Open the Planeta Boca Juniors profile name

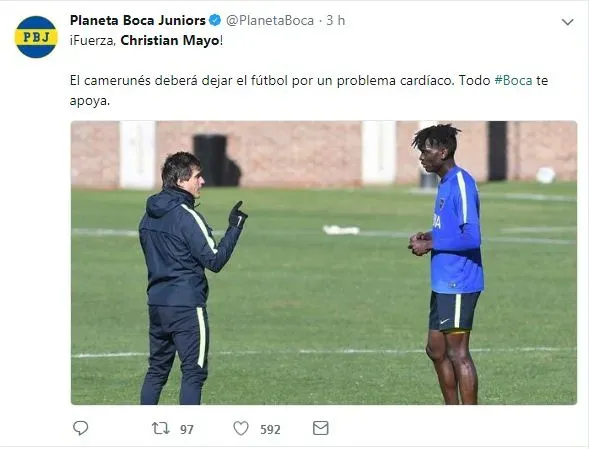(x=137, y=20)
